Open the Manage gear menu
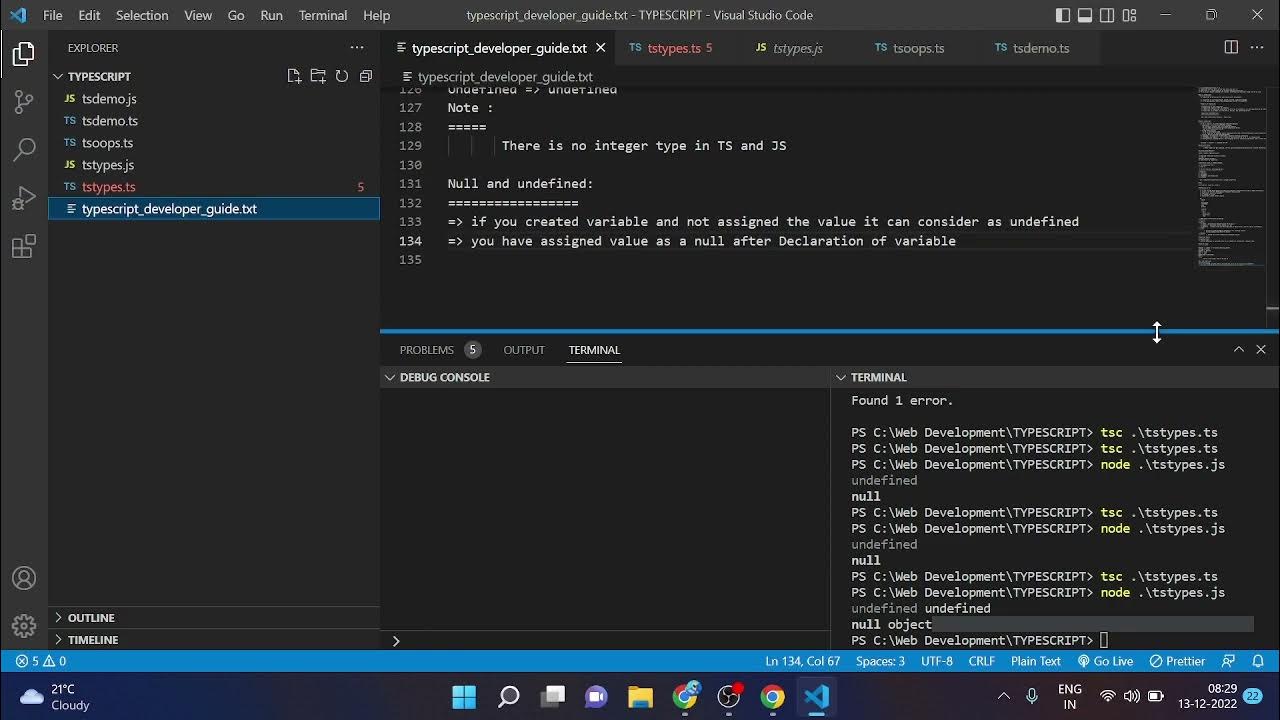The image size is (1280, 720). [x=24, y=626]
